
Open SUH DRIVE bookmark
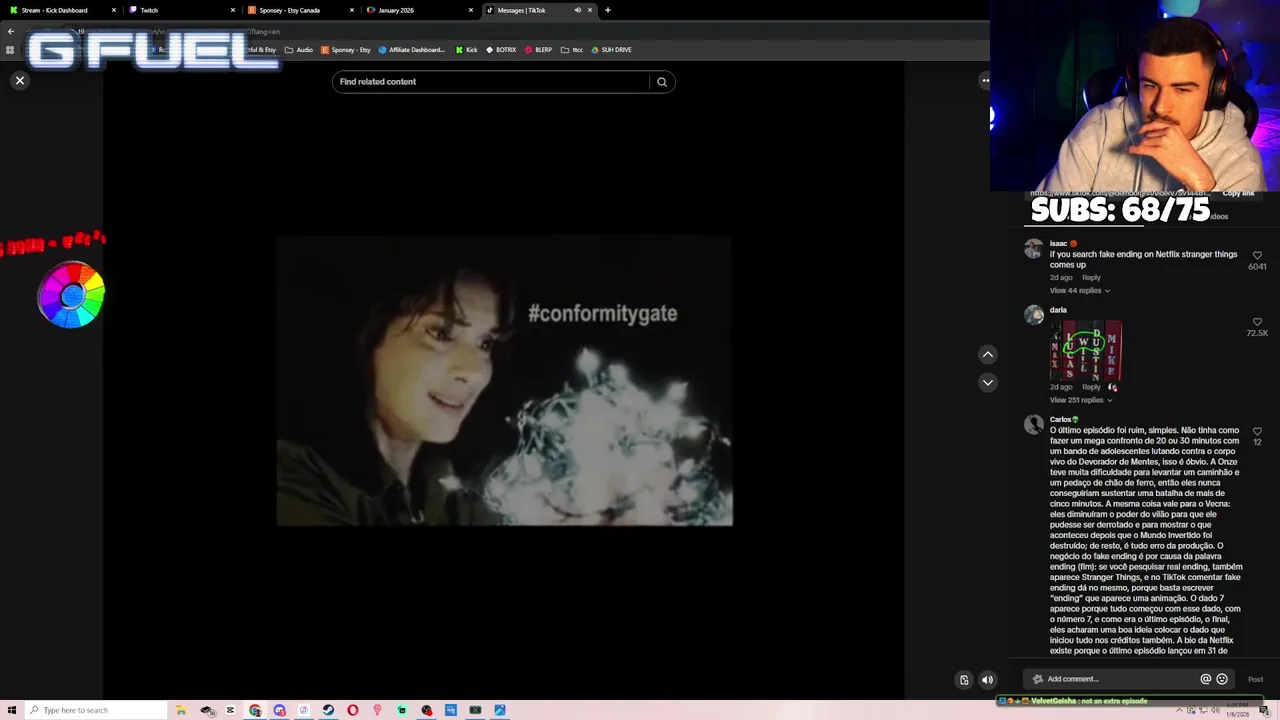coord(611,50)
